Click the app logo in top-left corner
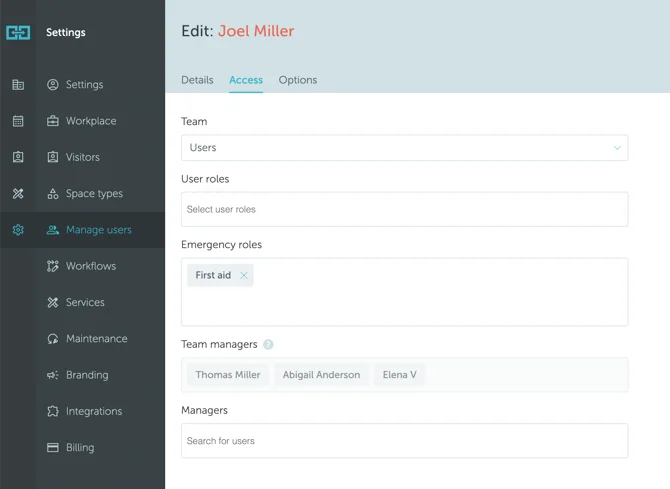The height and width of the screenshot is (489, 670). 18,33
